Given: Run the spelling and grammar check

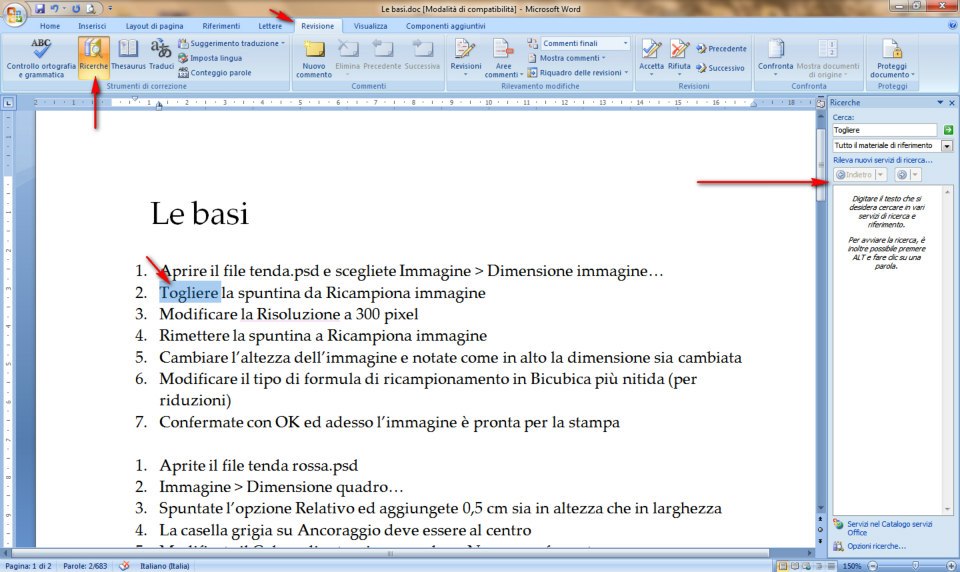Looking at the screenshot, I should 41,58.
